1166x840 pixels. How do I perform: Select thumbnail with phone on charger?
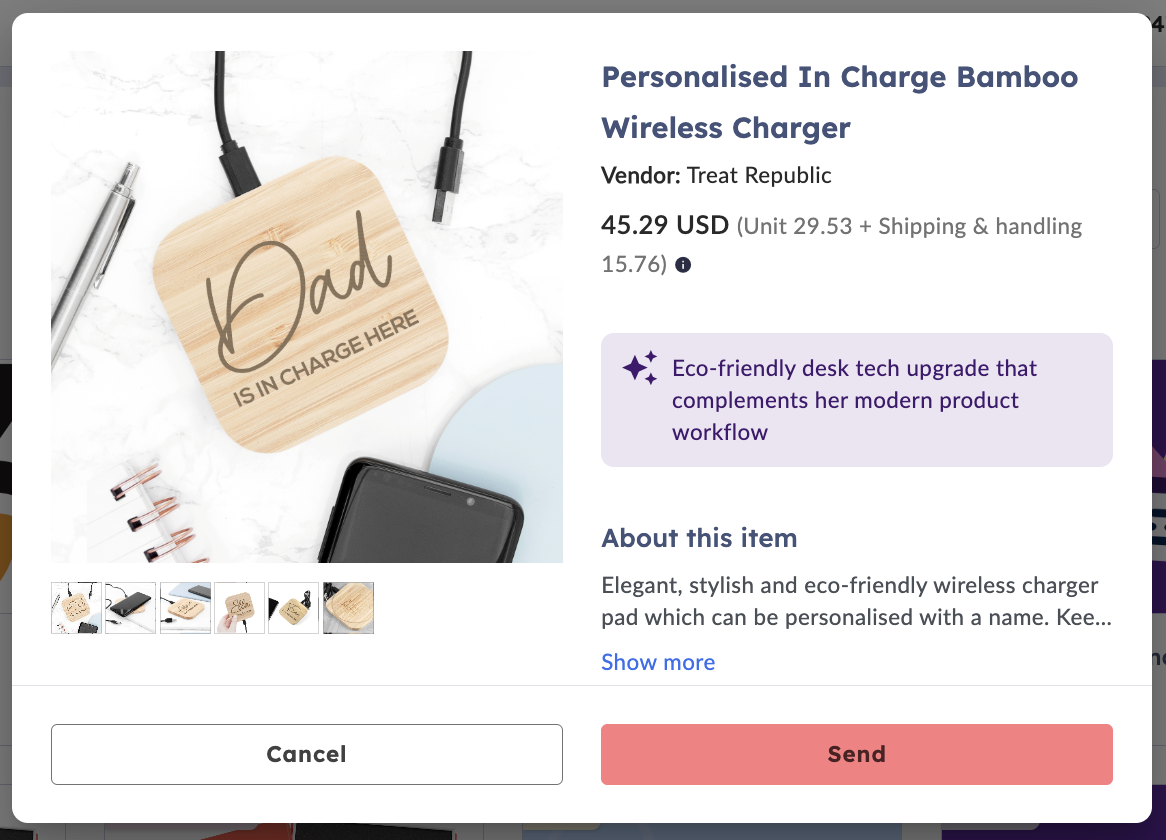pyautogui.click(x=131, y=608)
